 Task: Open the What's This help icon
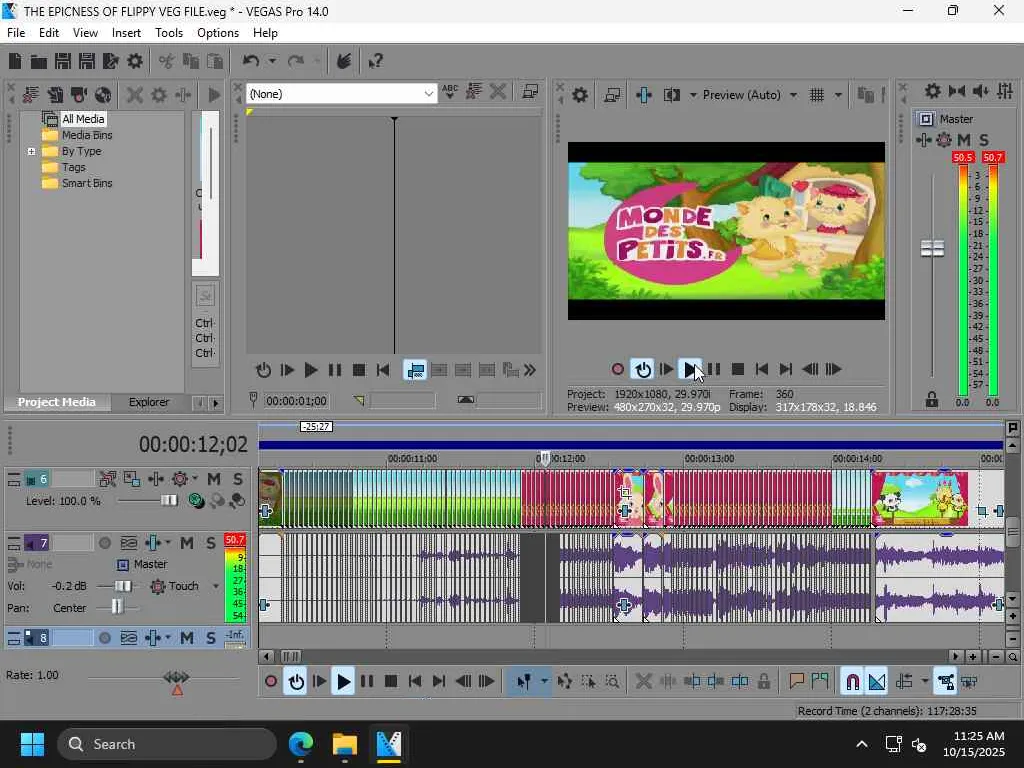[376, 61]
